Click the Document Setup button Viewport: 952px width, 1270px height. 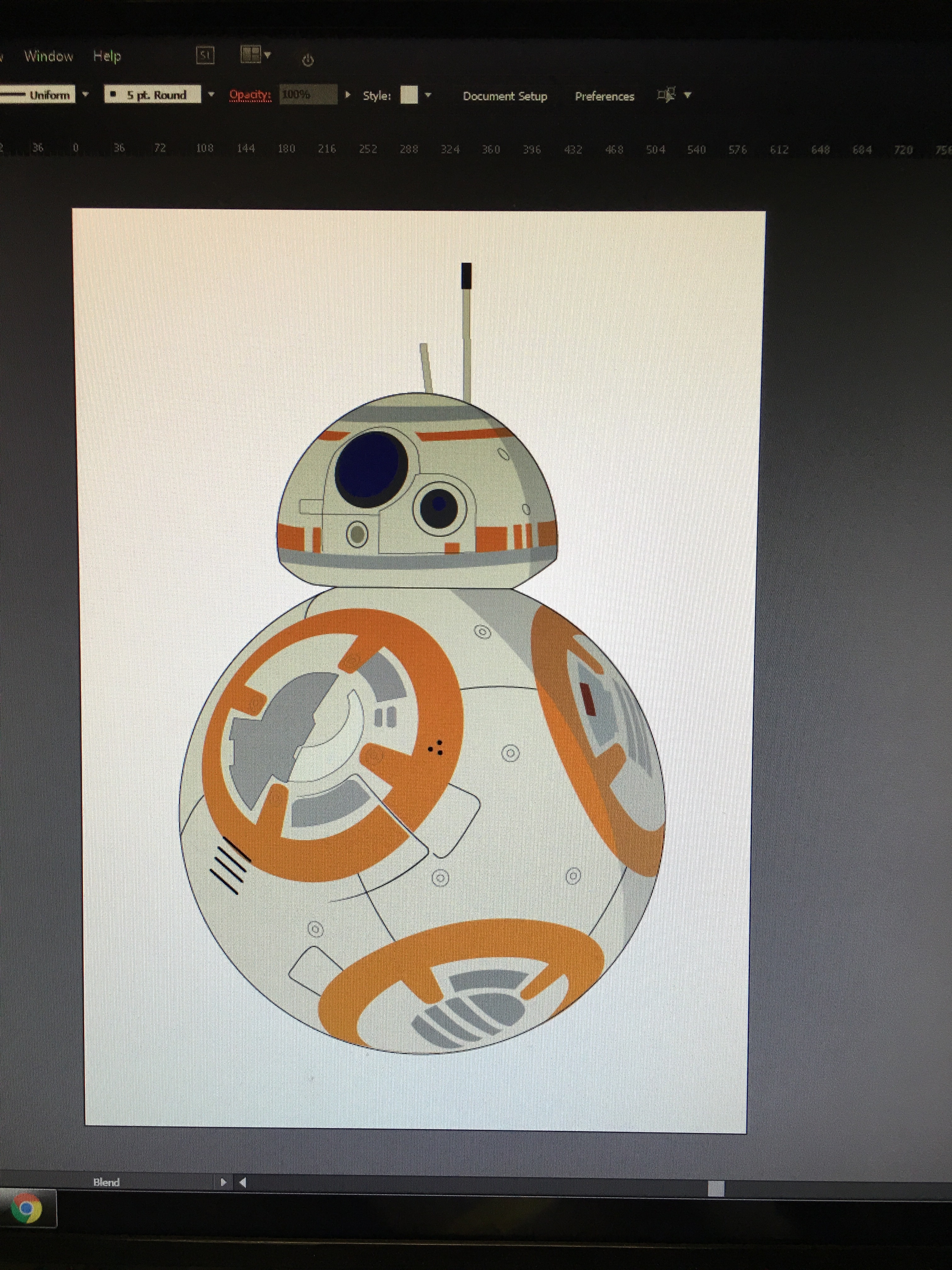click(505, 96)
